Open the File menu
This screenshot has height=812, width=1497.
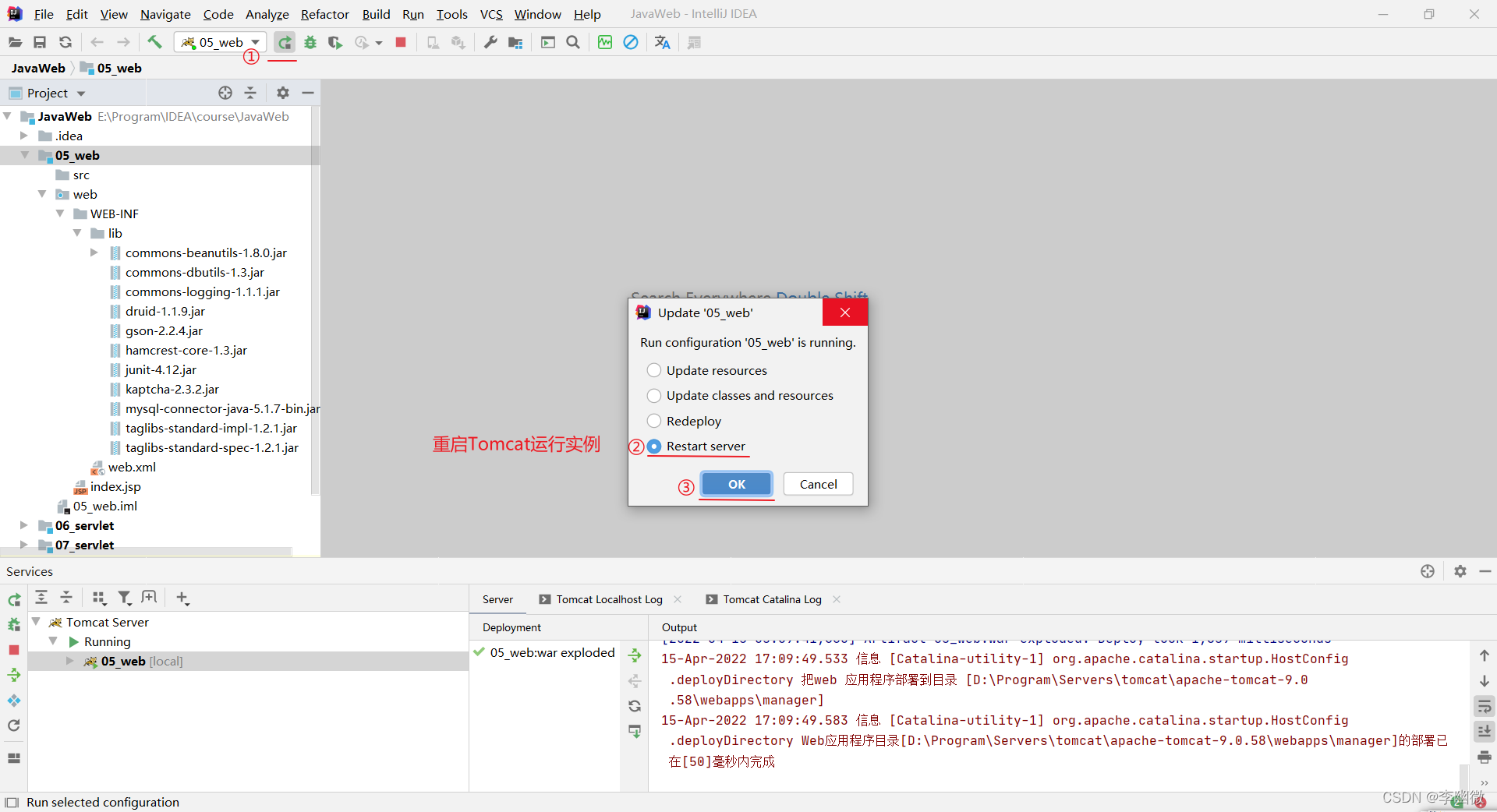pyautogui.click(x=44, y=14)
